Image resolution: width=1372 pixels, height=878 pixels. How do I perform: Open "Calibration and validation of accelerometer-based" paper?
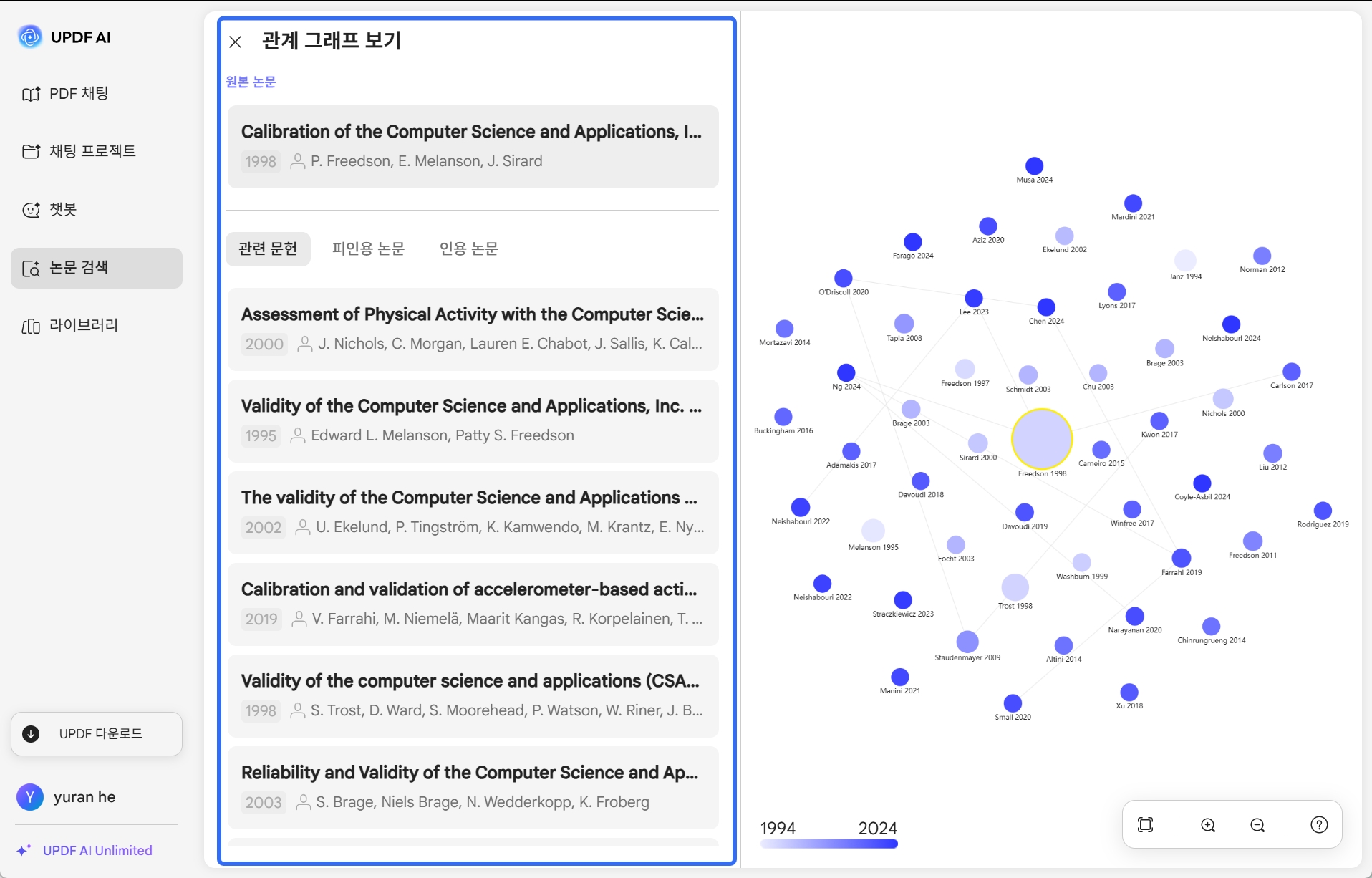[x=473, y=604]
